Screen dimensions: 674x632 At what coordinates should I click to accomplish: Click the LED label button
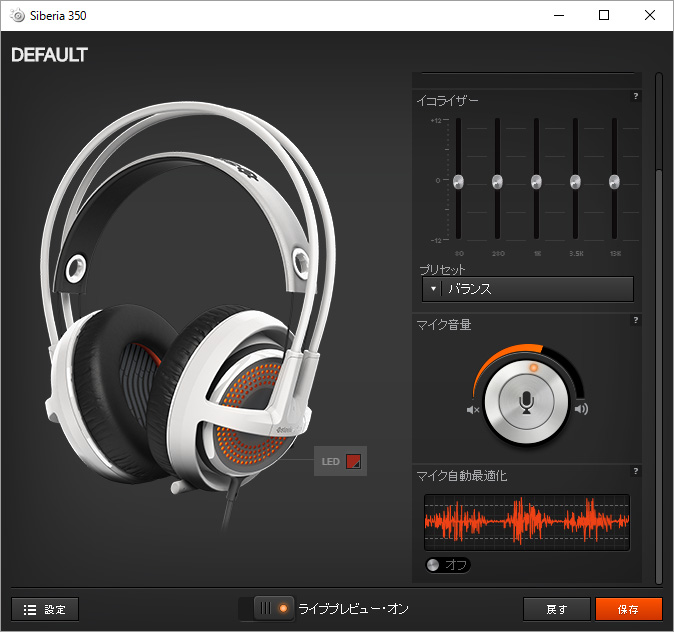click(331, 461)
